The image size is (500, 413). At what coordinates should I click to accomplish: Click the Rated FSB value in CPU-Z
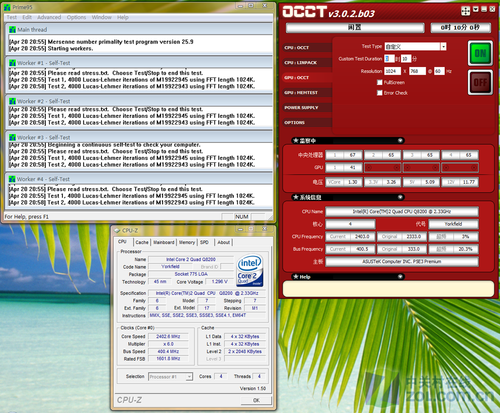pyautogui.click(x=168, y=359)
